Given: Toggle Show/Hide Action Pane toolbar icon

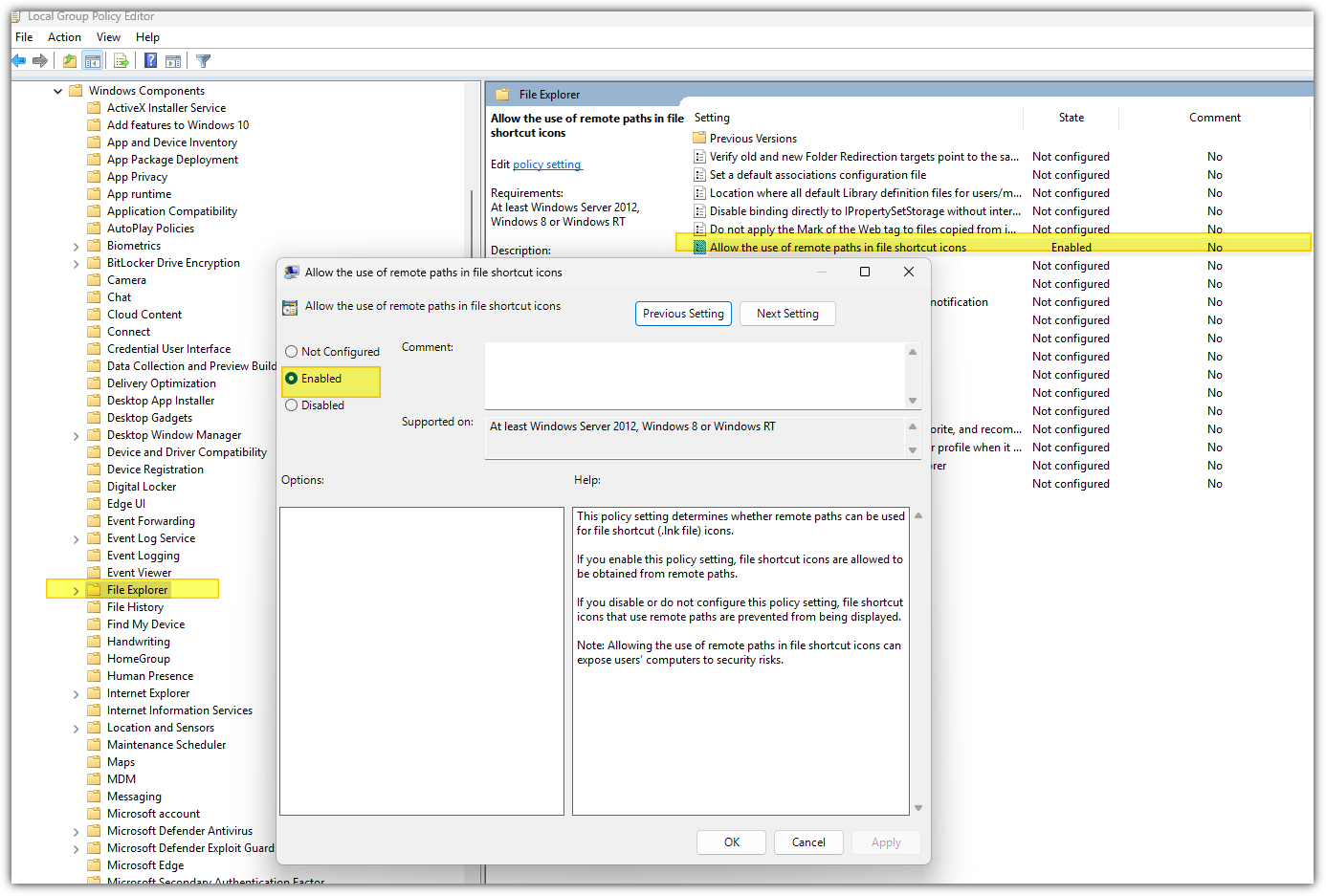Looking at the screenshot, I should click(x=173, y=61).
